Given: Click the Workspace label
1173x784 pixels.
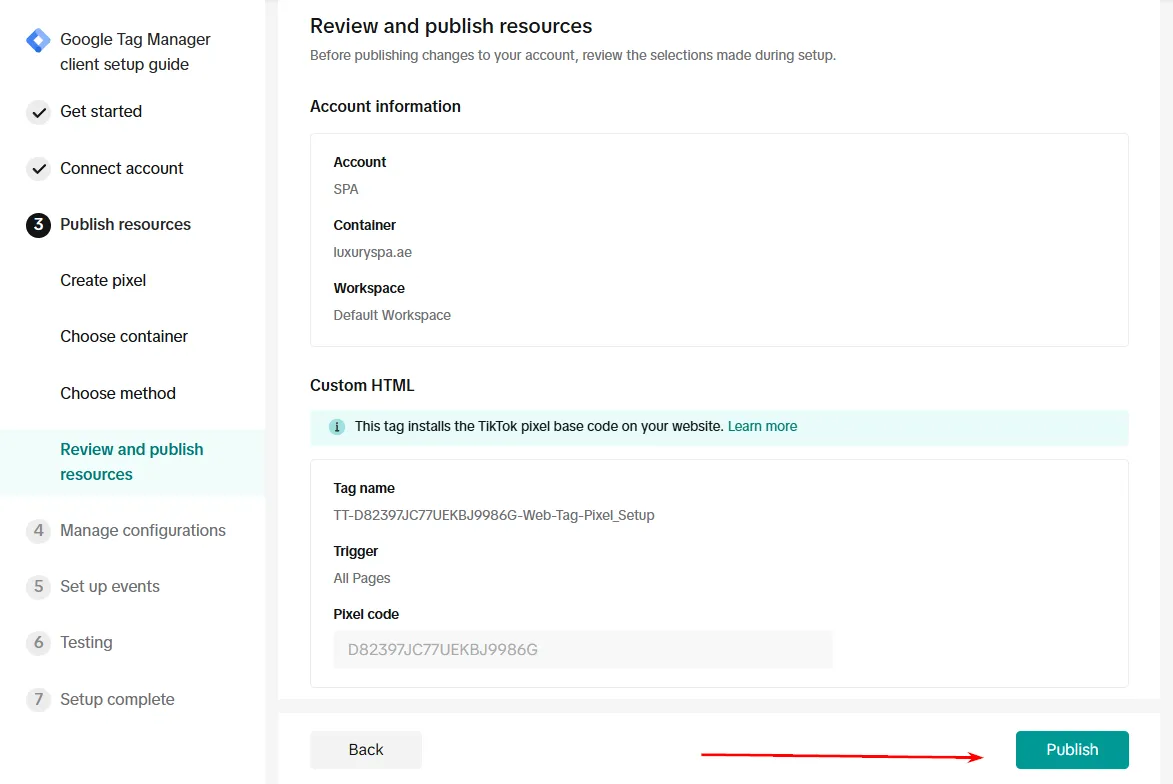Looking at the screenshot, I should (x=369, y=288).
